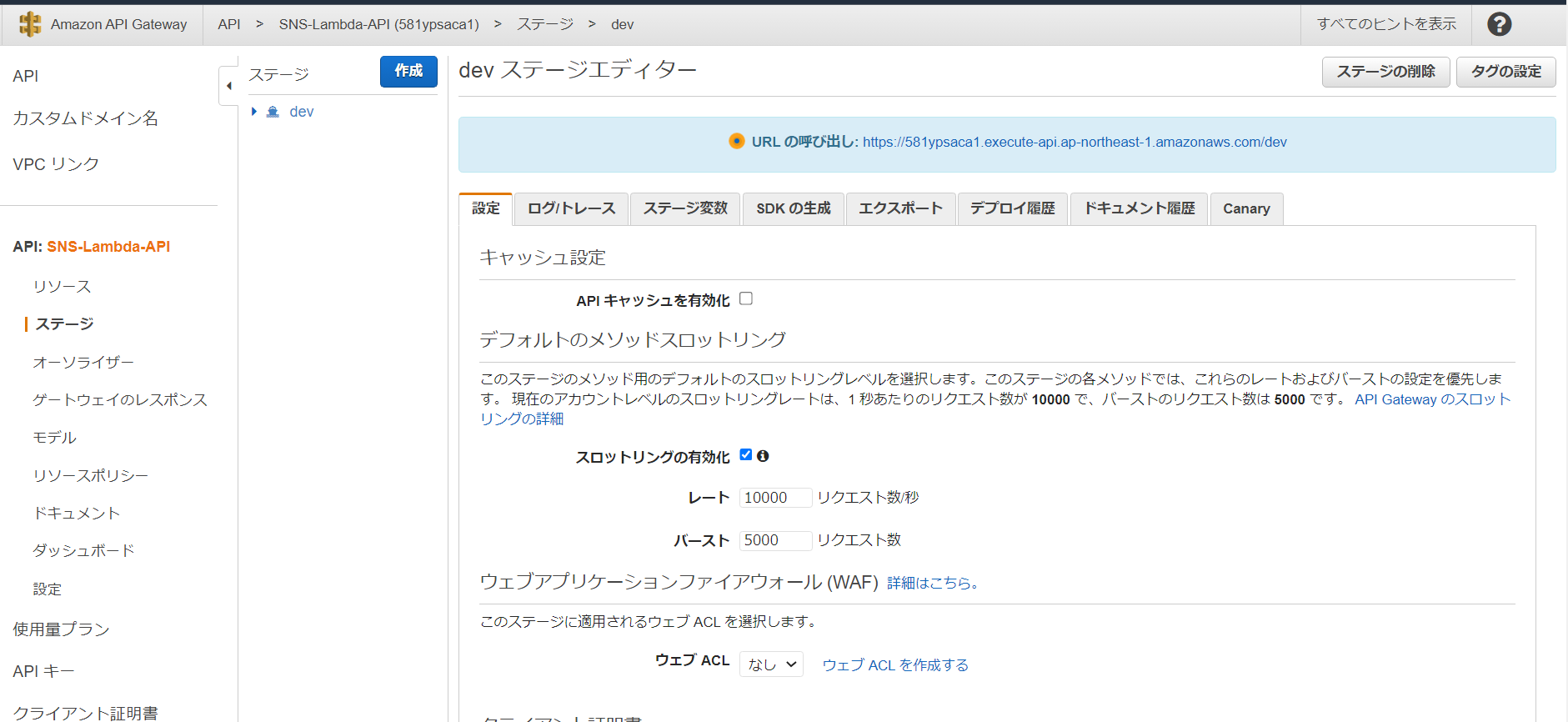Screen dimensions: 1568x722
Task: Click the WAF 詳細はこちら link
Action: point(932,583)
